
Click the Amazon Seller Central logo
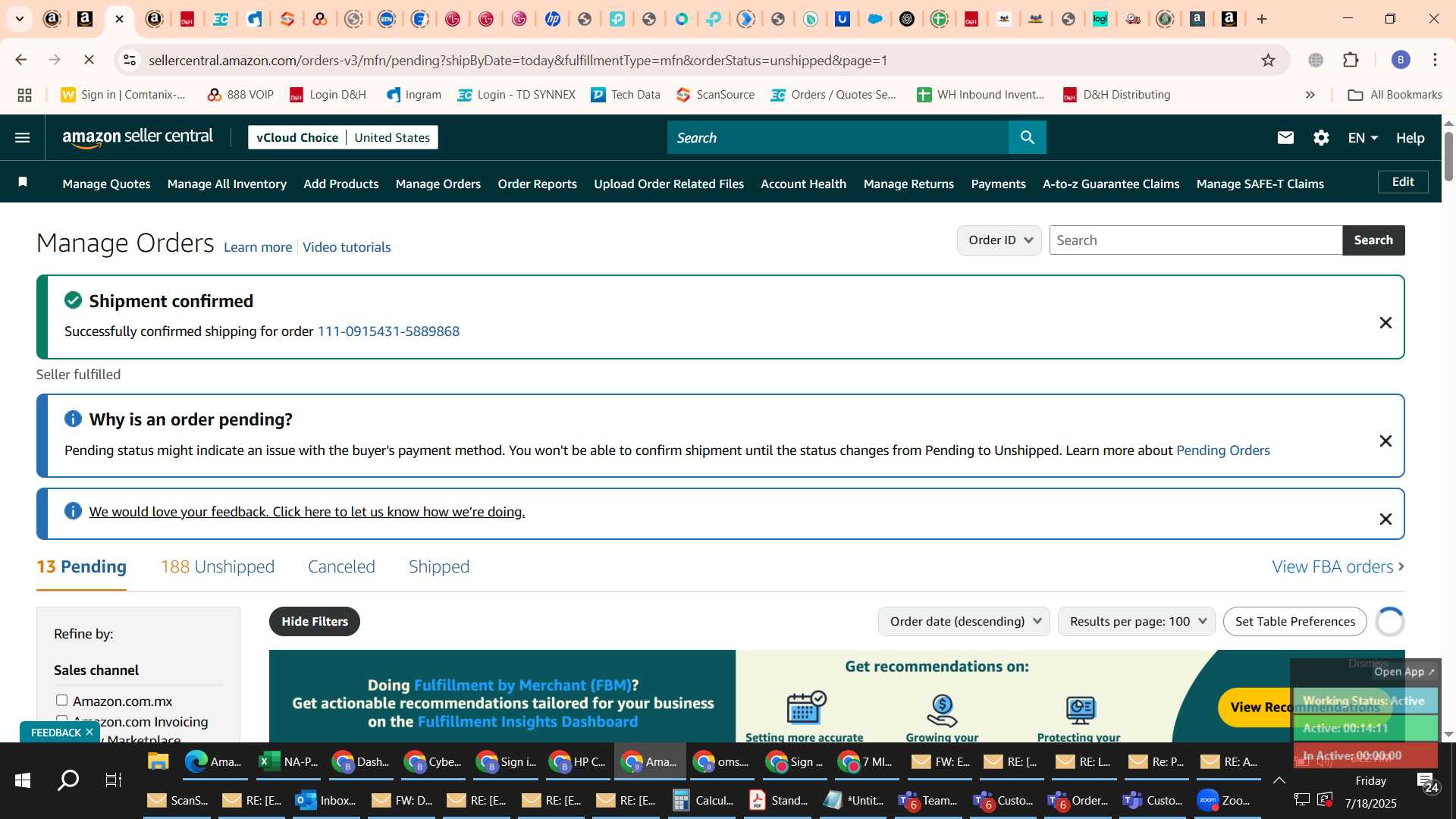[x=138, y=137]
